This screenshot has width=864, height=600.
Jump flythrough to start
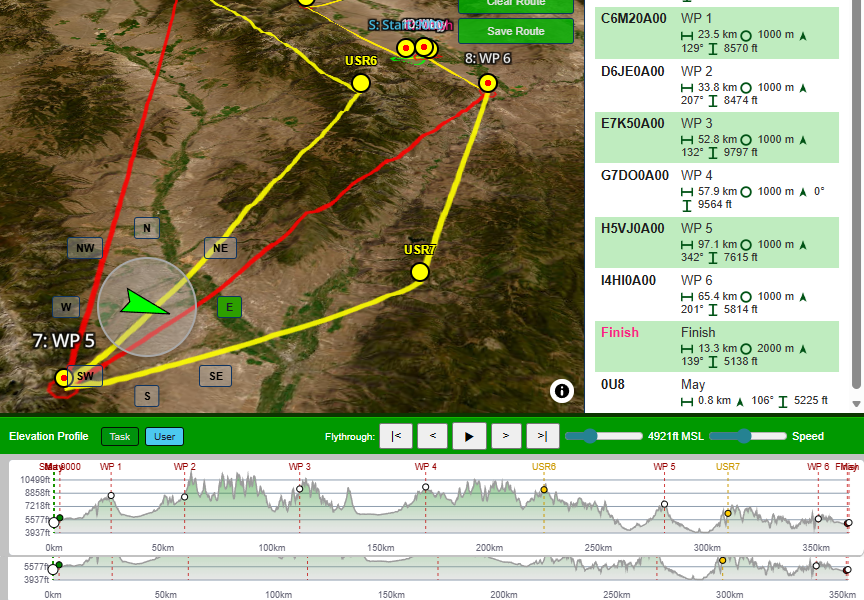click(396, 436)
